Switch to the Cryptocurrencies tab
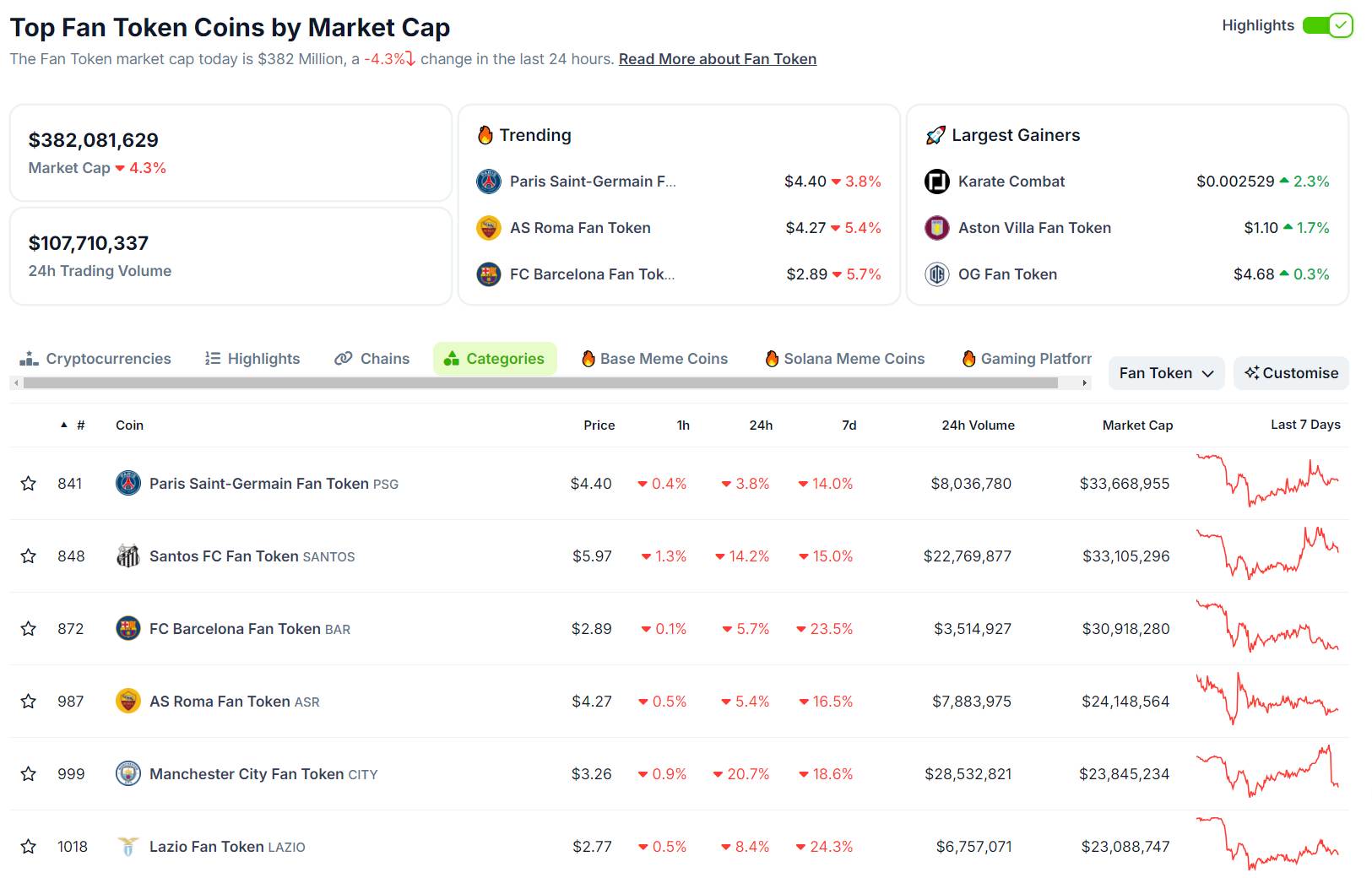The height and width of the screenshot is (878, 1372). 95,359
